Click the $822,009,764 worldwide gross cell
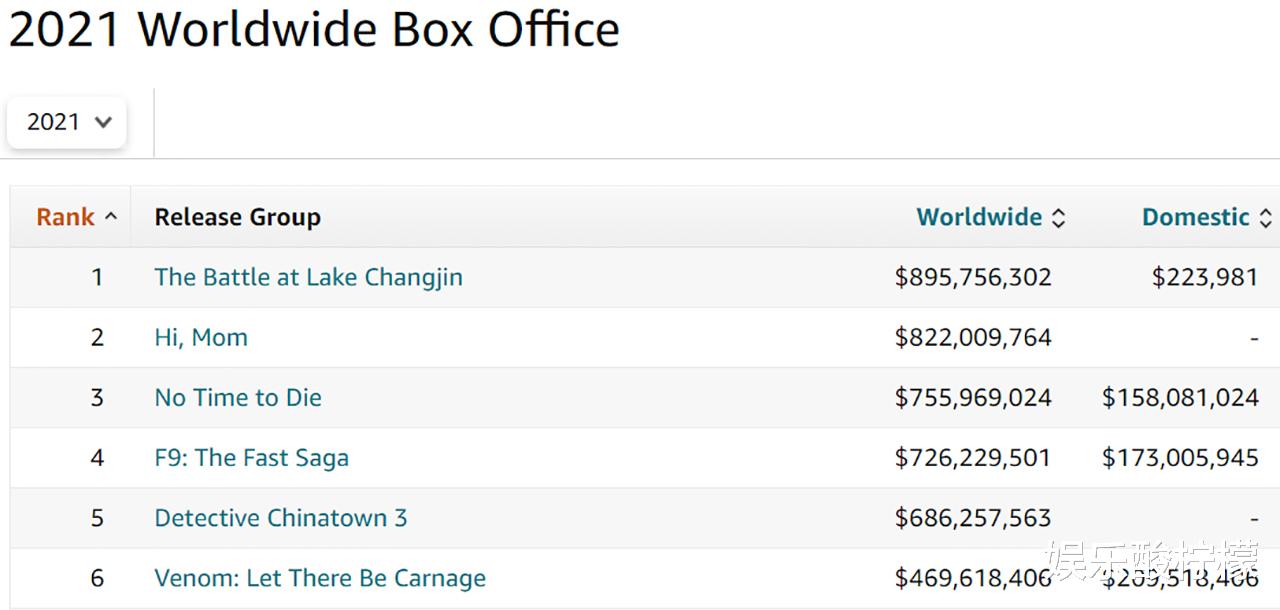The height and width of the screenshot is (610, 1280). tap(972, 337)
